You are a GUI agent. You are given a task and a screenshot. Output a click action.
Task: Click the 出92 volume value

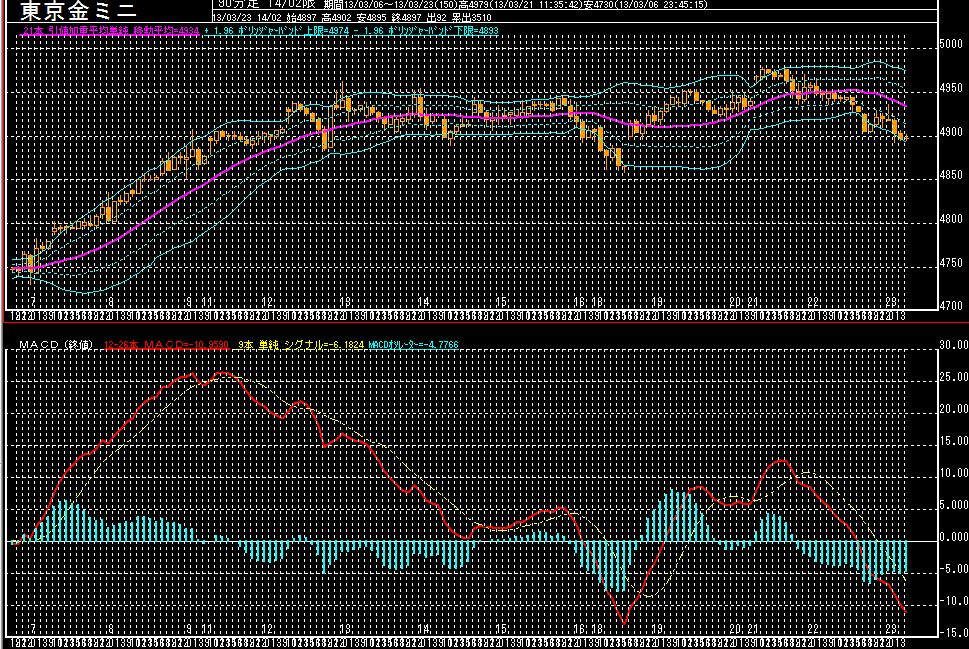pyautogui.click(x=438, y=17)
